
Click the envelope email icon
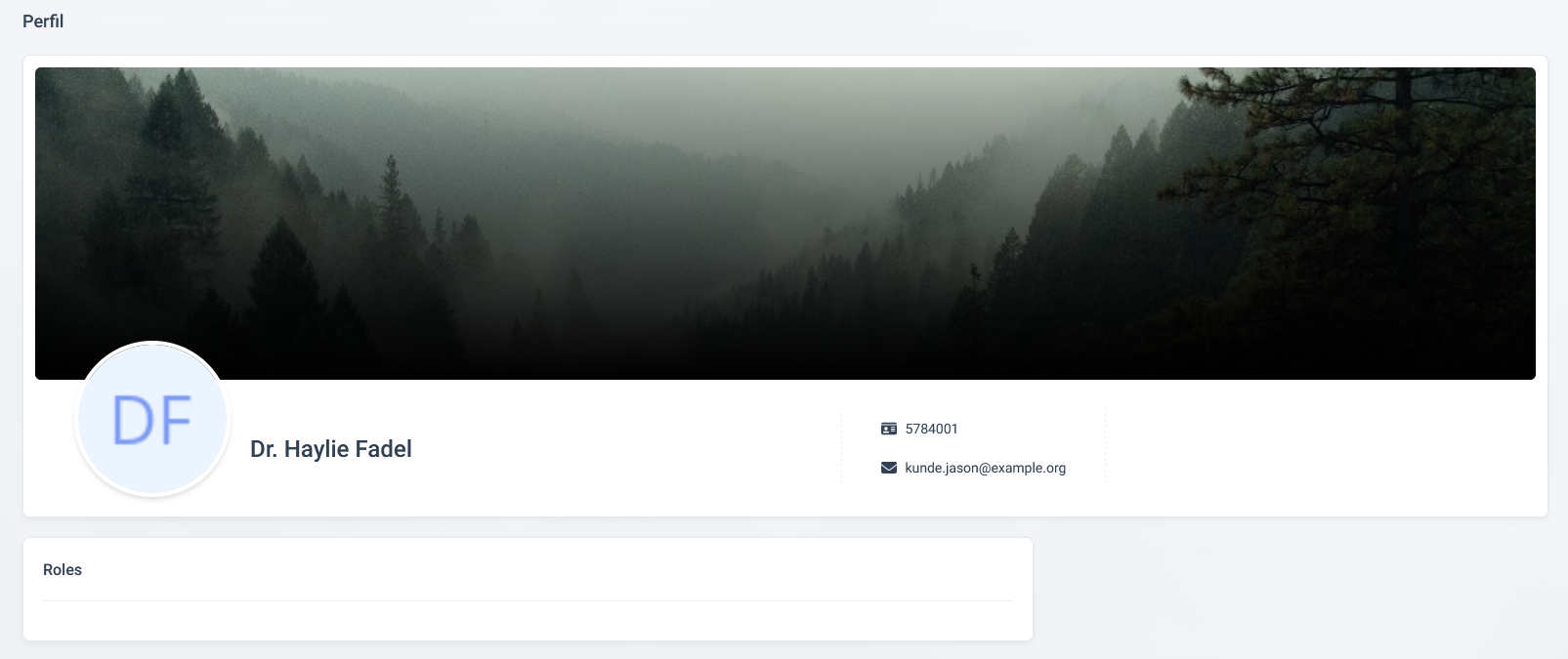point(888,468)
